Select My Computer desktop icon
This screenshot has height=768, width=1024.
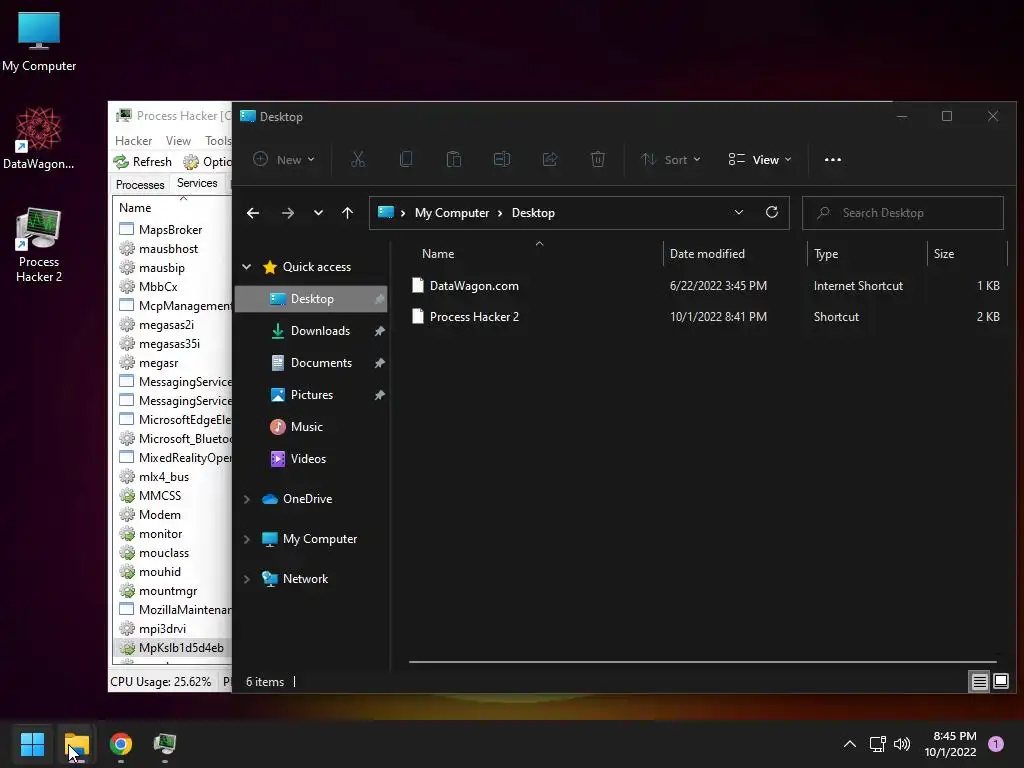click(39, 41)
